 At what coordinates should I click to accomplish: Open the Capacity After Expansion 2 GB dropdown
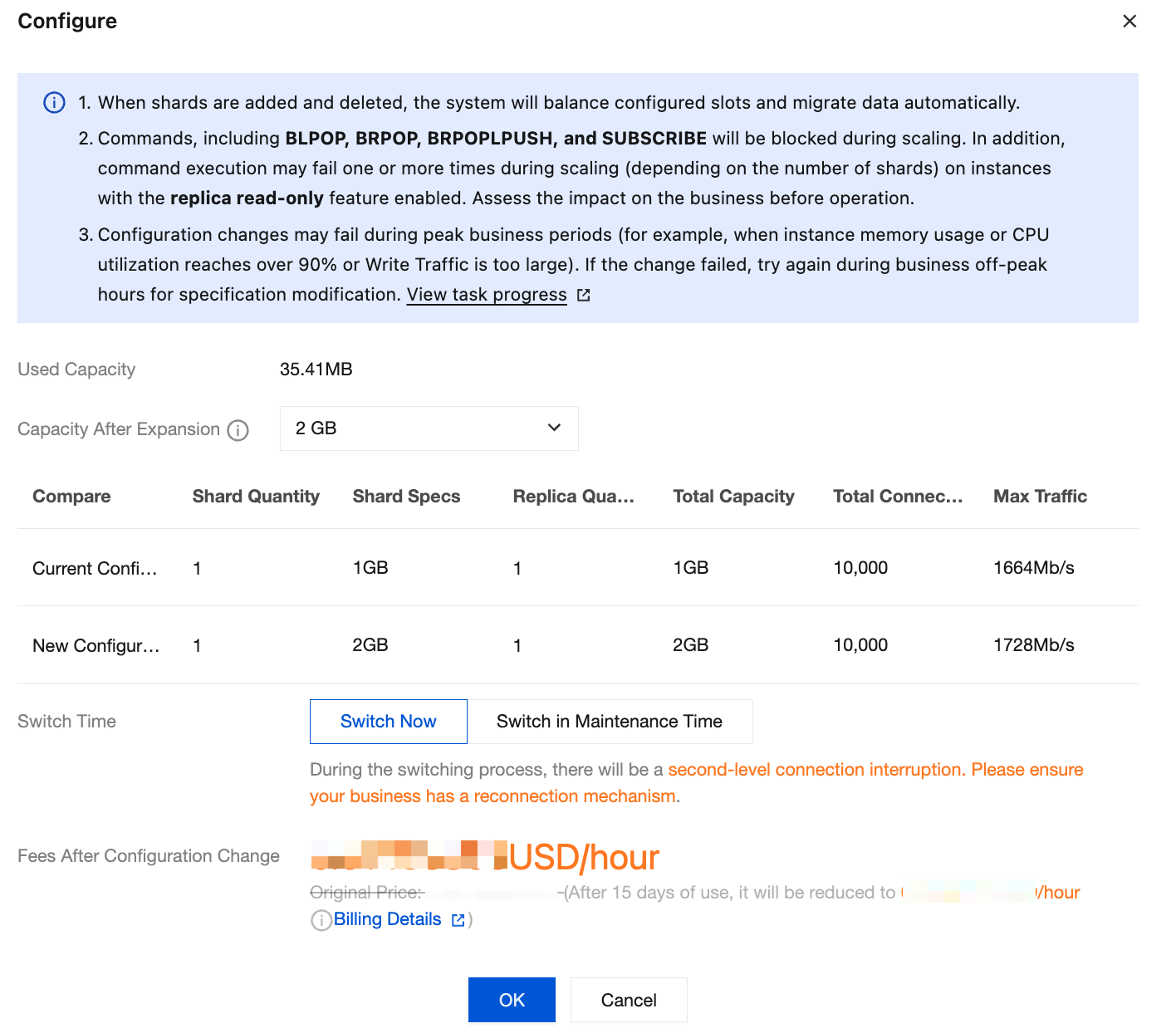429,428
